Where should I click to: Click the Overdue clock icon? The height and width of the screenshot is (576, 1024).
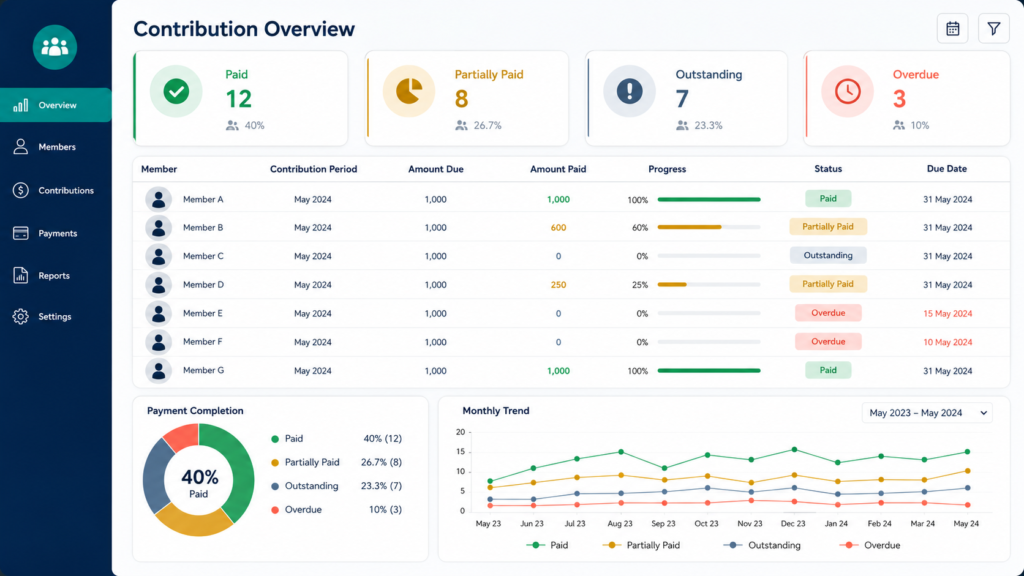coord(847,91)
